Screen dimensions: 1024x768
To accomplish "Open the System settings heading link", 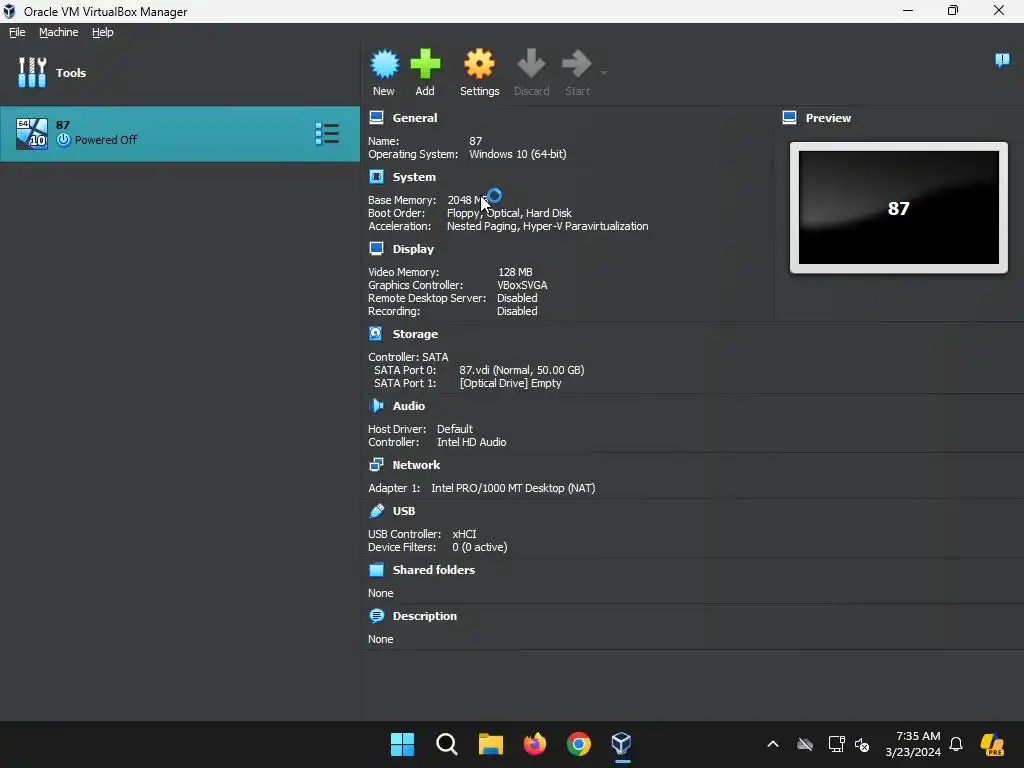I will point(414,177).
